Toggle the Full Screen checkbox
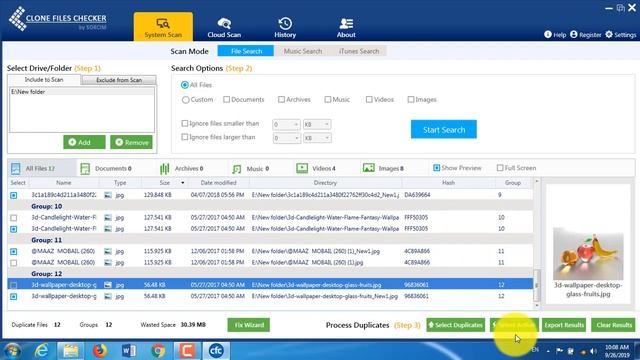The width and height of the screenshot is (640, 360). coord(500,168)
